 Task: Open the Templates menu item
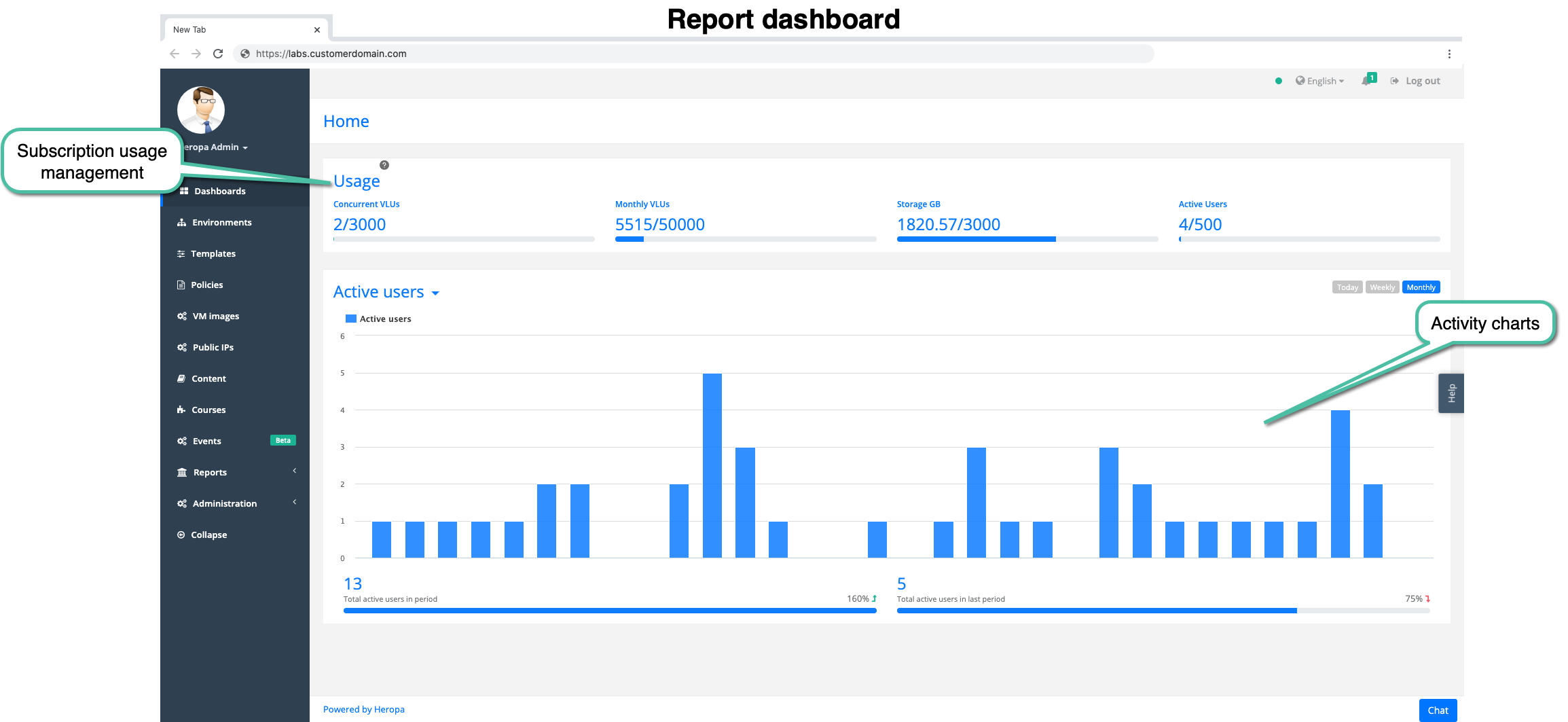[213, 253]
